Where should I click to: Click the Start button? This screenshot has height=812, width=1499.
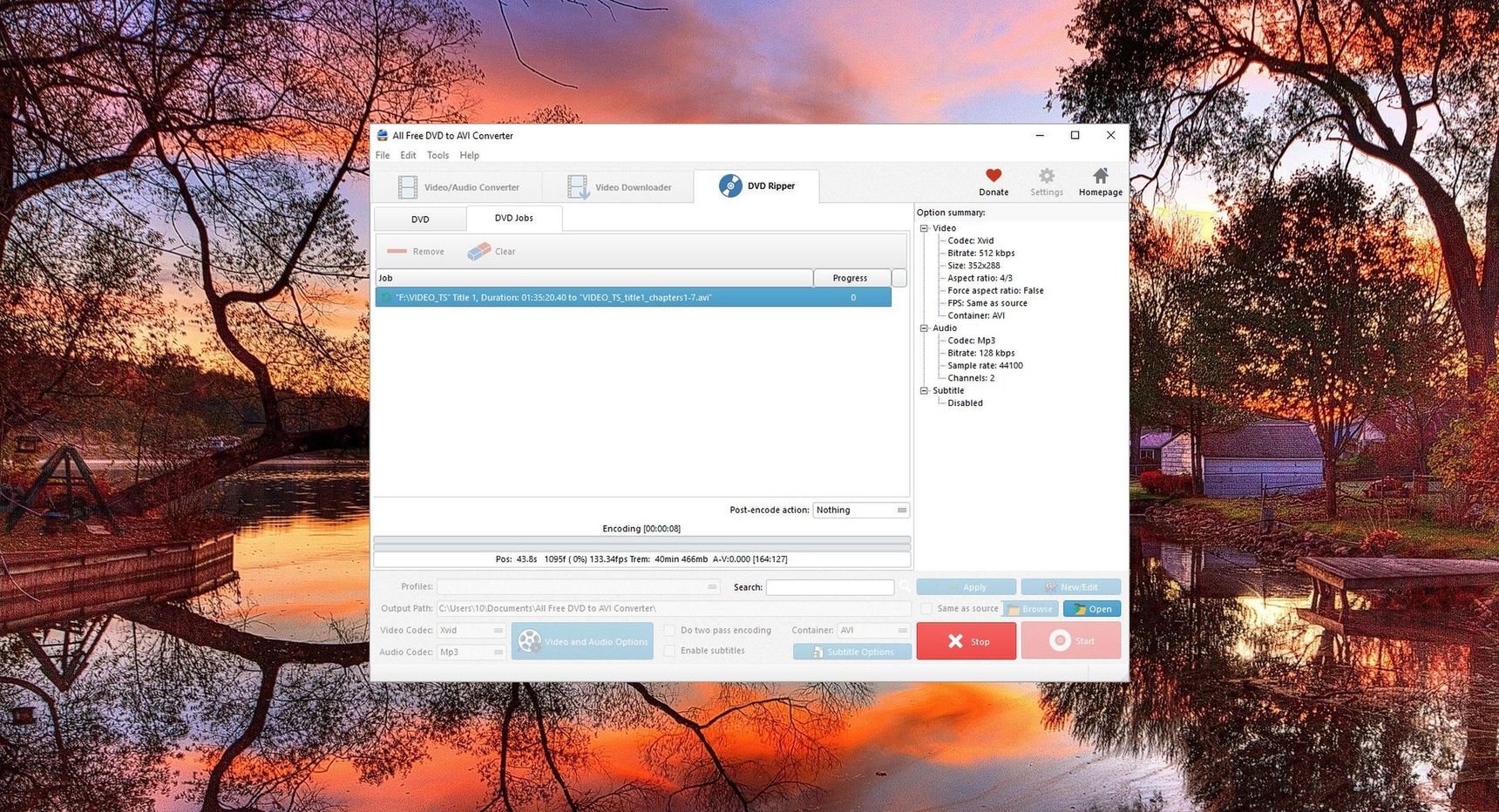(x=1070, y=641)
